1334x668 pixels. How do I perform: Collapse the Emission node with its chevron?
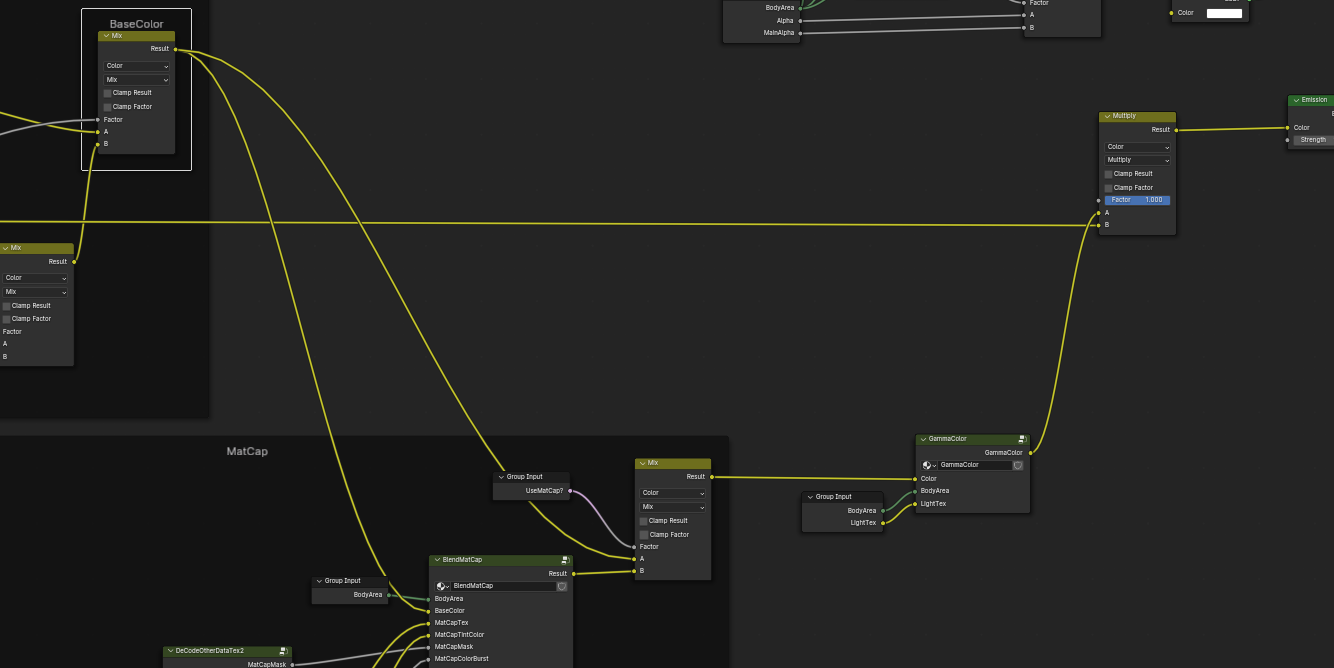pyautogui.click(x=1295, y=100)
